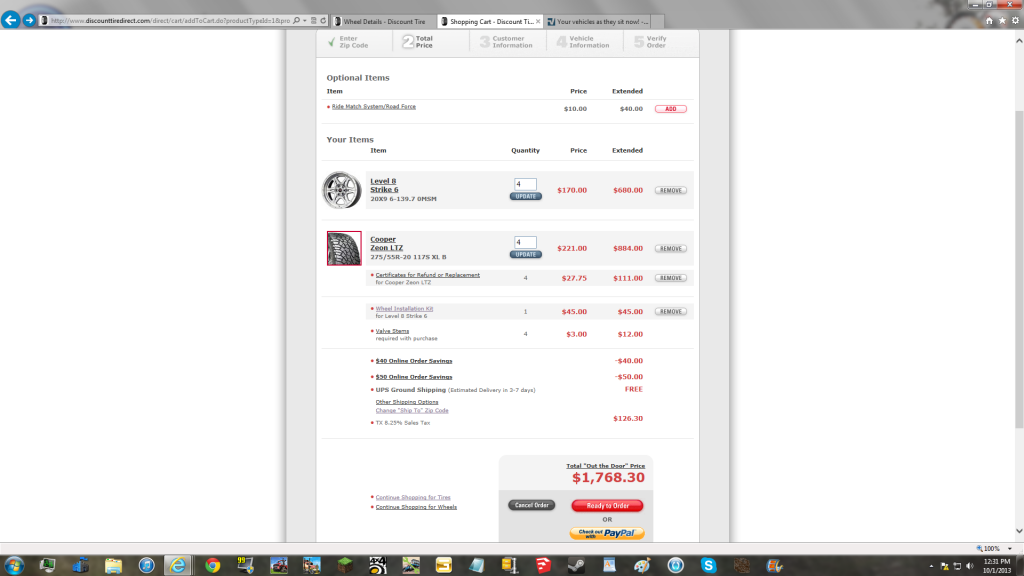This screenshot has width=1024, height=576.
Task: Add Ride Match System/Road Force item
Action: click(x=671, y=109)
